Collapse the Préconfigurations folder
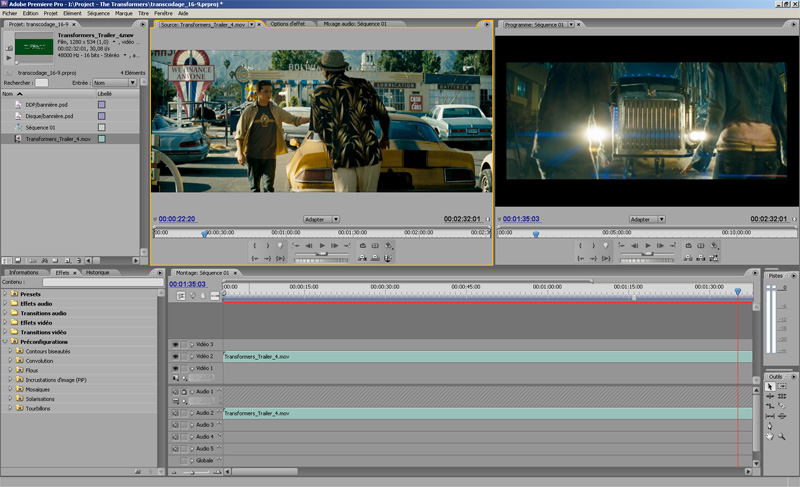The height and width of the screenshot is (487, 800). click(5, 342)
